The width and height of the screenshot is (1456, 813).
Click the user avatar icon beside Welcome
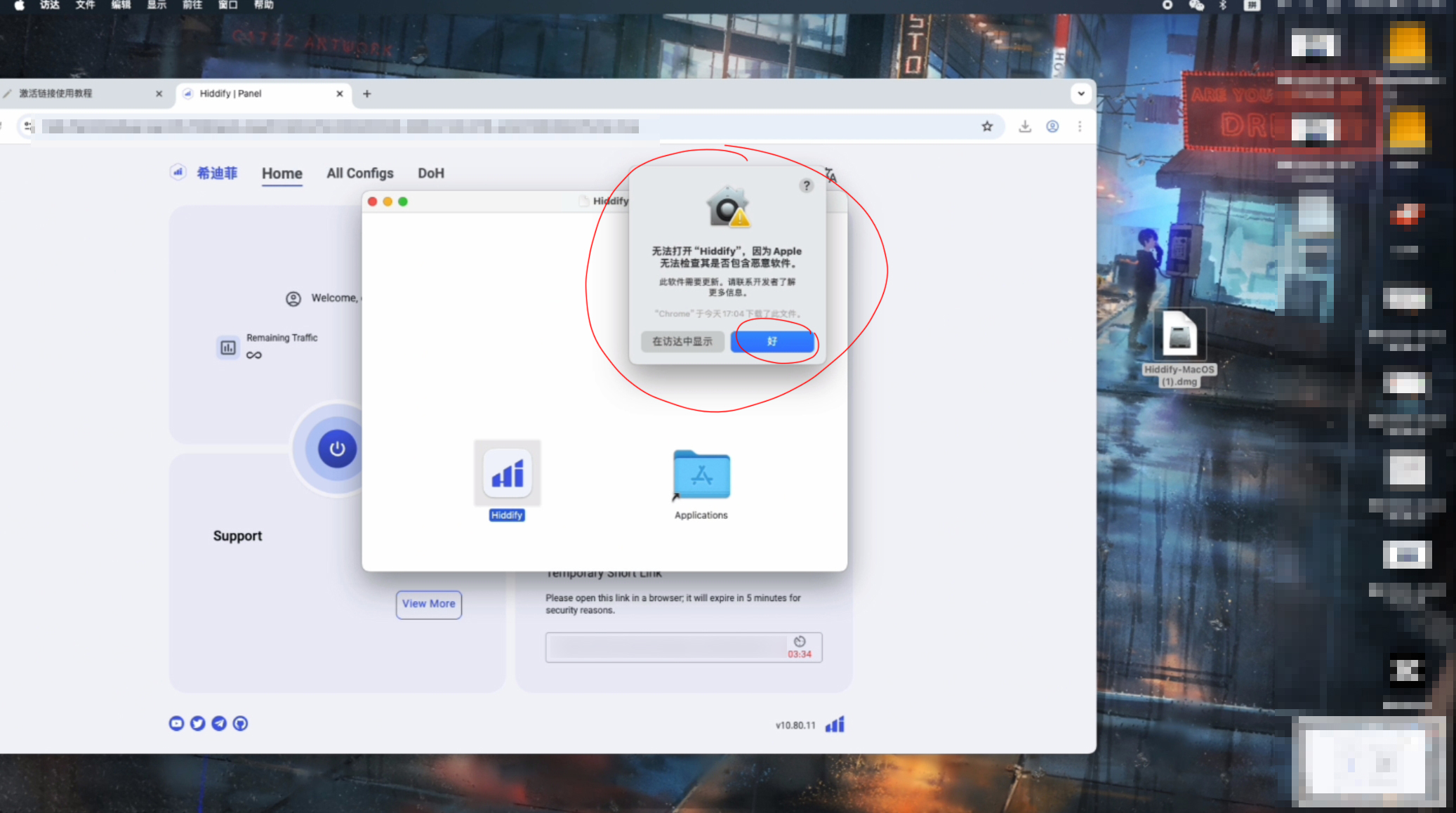(293, 299)
